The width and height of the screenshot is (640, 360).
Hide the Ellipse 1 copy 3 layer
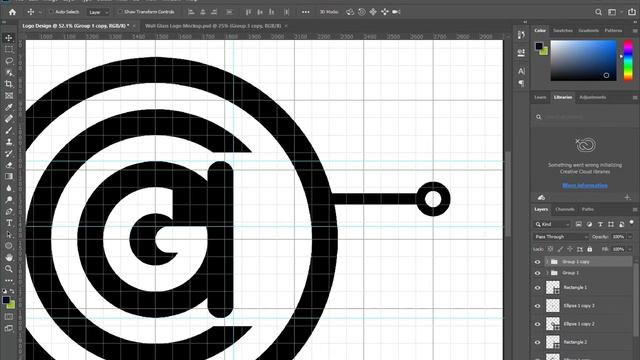click(537, 306)
